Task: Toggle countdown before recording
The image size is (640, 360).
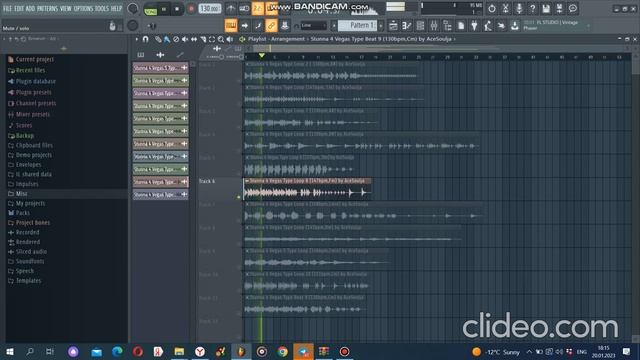Action: [258, 9]
